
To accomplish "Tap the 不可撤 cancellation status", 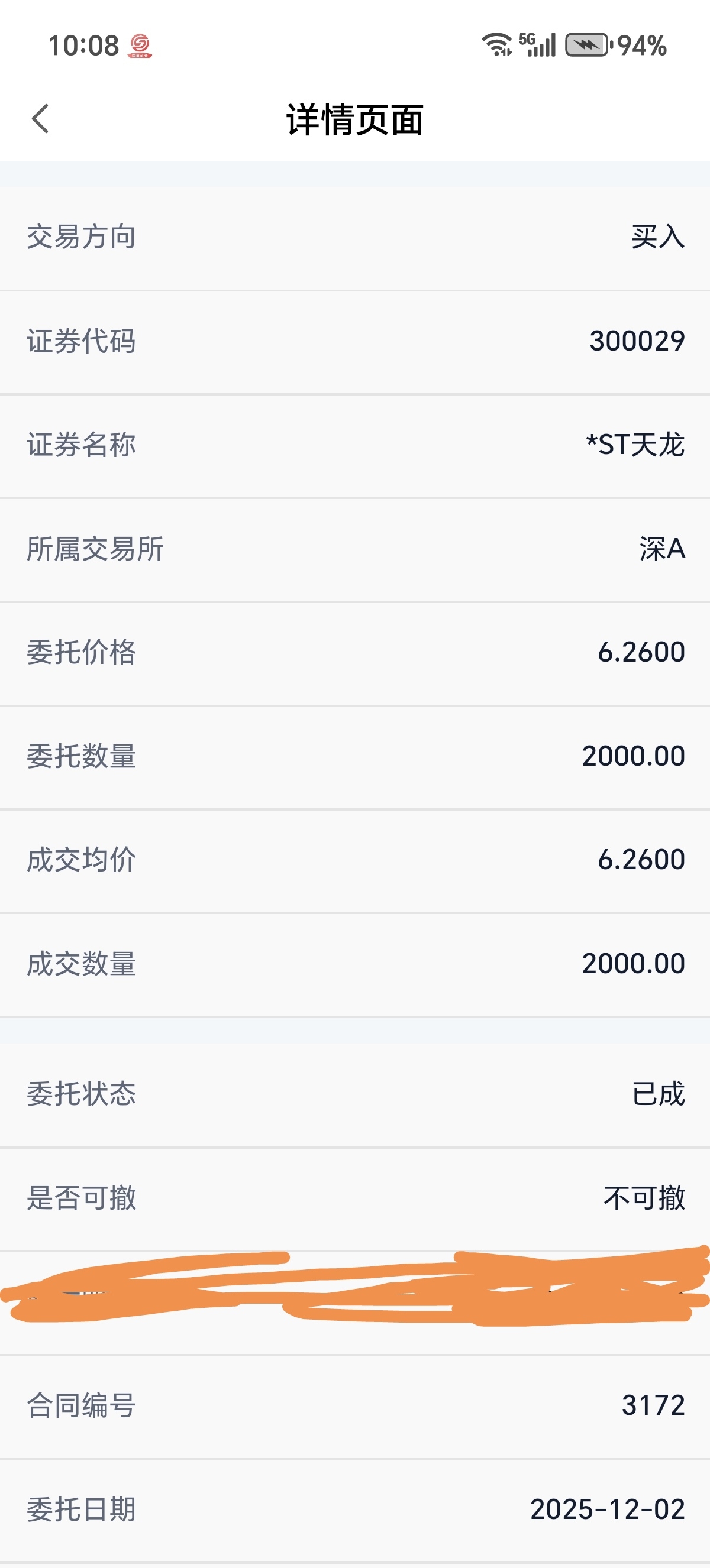I will (644, 1198).
